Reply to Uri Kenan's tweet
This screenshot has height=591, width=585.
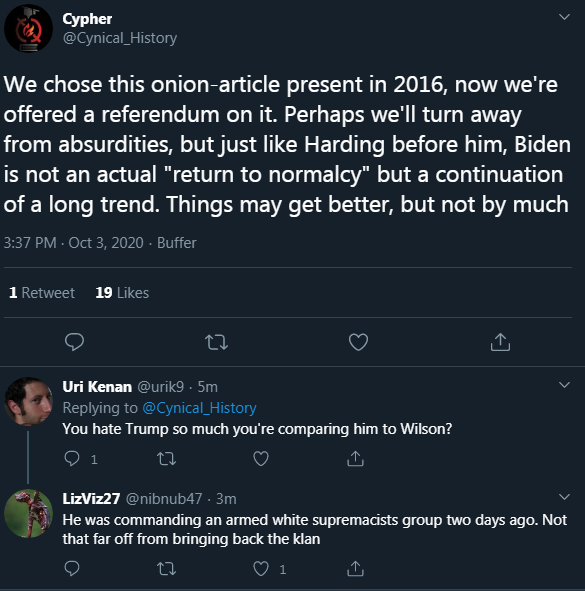coord(72,459)
